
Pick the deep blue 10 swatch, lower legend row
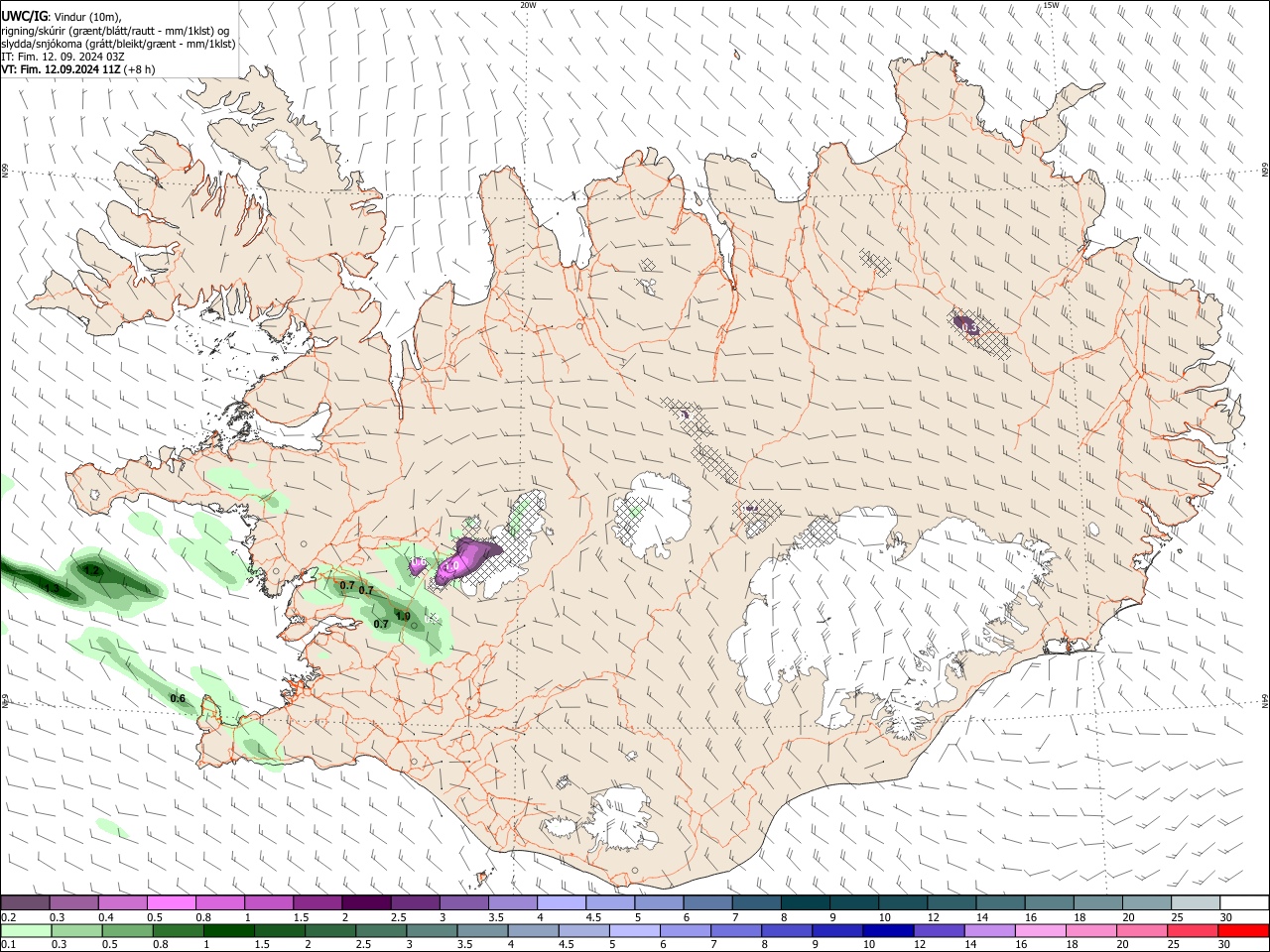coord(887,930)
